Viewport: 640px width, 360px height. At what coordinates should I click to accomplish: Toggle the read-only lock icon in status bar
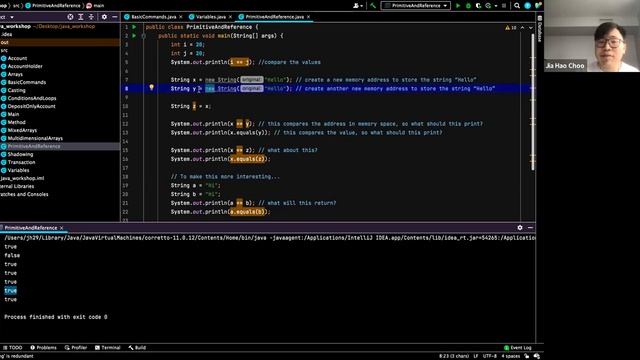(527, 356)
